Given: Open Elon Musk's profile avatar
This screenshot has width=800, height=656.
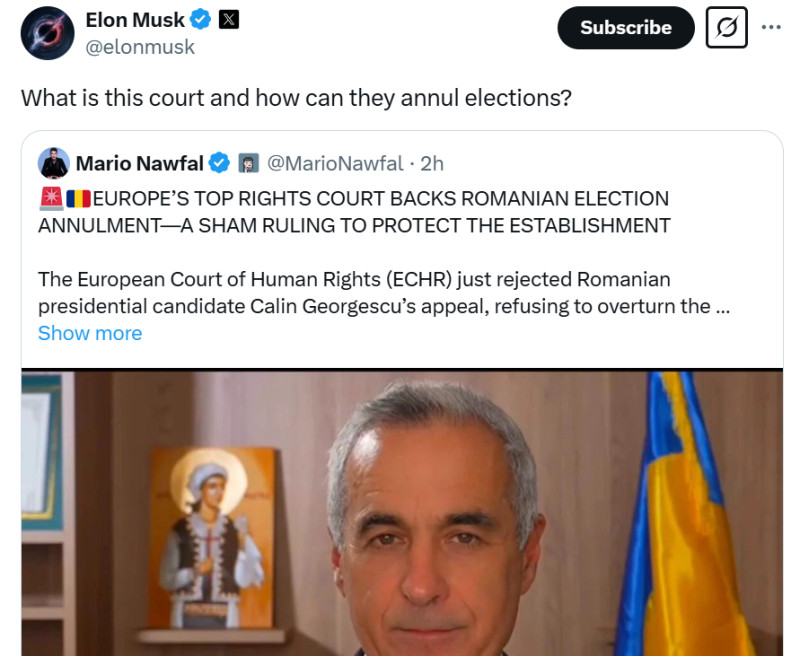Looking at the screenshot, I should coord(47,33).
